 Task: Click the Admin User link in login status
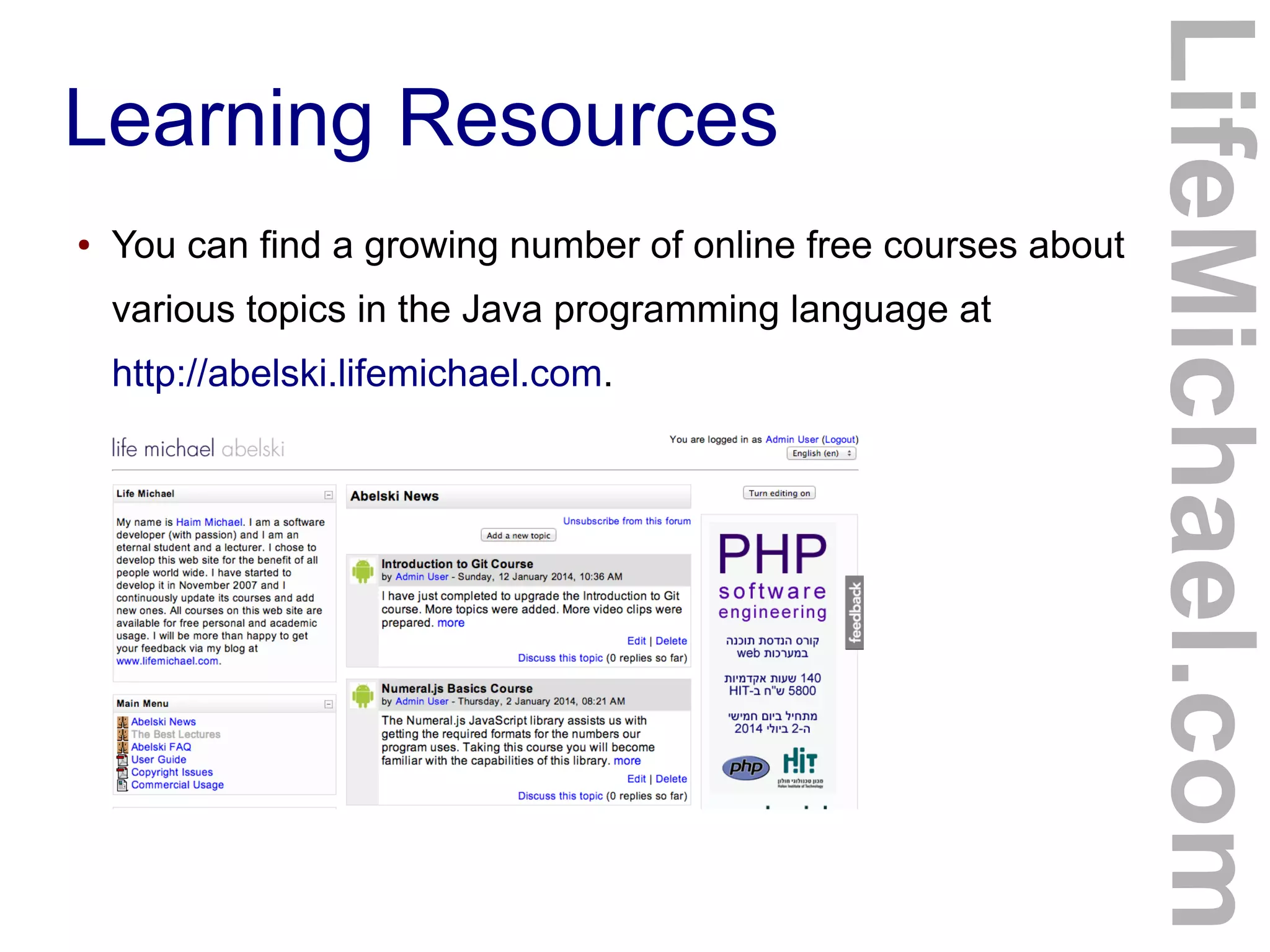[791, 439]
